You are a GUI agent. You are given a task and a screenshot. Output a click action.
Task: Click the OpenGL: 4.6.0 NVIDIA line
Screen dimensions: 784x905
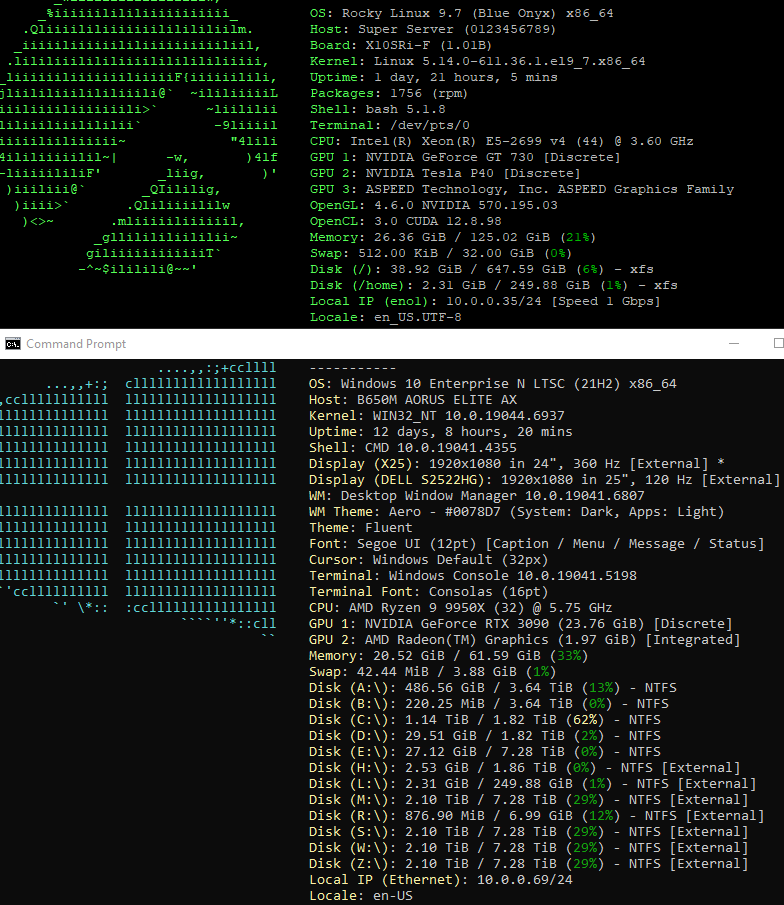click(x=434, y=205)
